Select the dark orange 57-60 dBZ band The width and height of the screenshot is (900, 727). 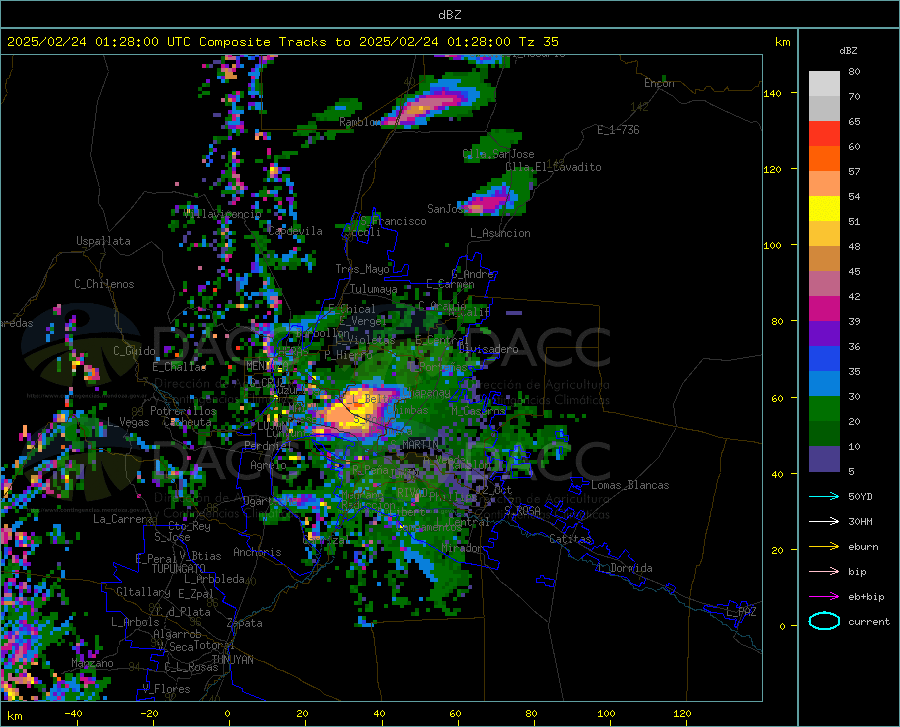coord(824,159)
